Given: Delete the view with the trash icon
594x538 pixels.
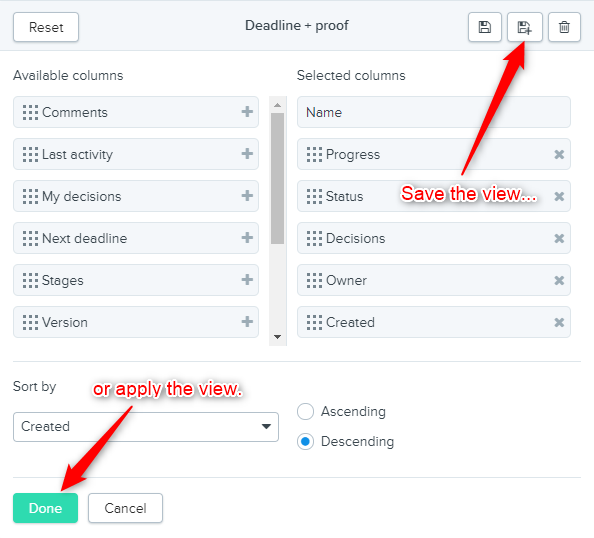Looking at the screenshot, I should (x=564, y=27).
